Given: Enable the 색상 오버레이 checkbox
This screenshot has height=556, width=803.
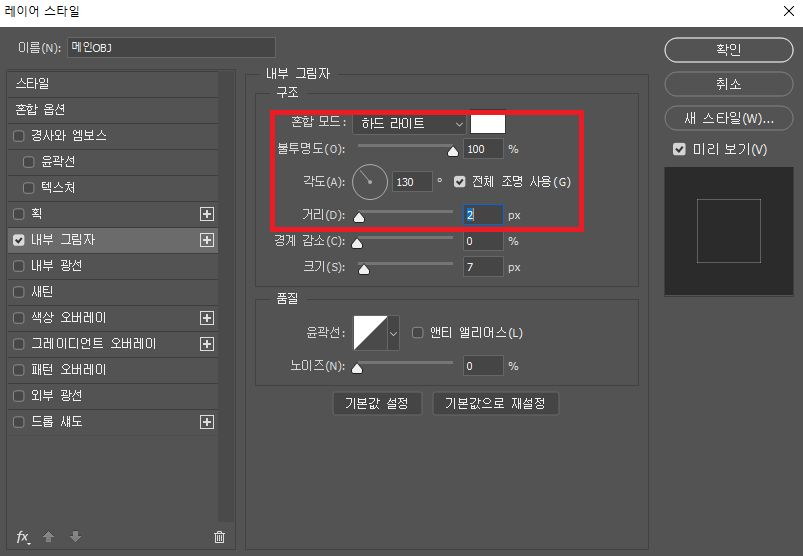Looking at the screenshot, I should (19, 318).
